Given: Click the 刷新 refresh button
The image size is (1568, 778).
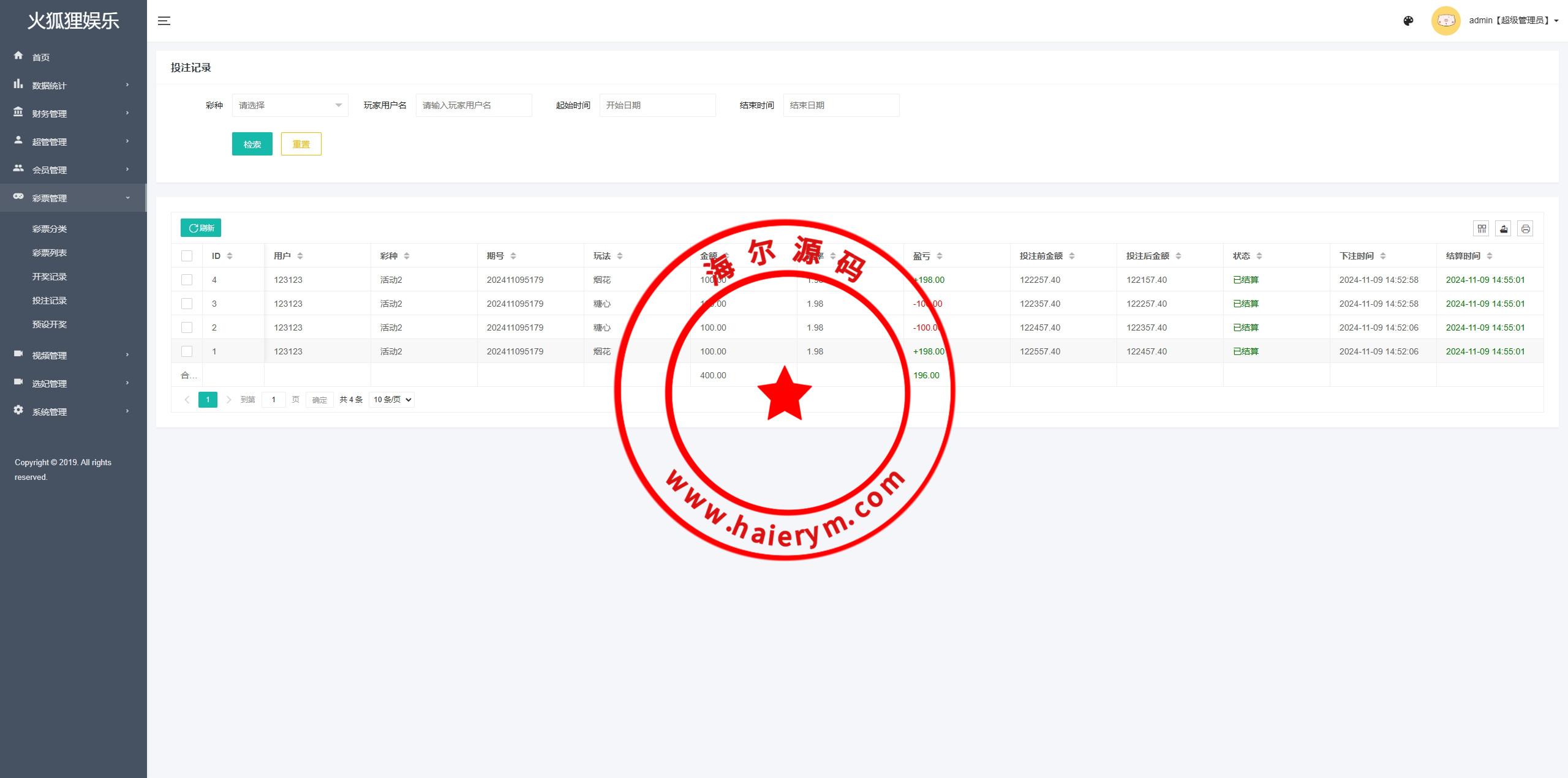Looking at the screenshot, I should click(201, 228).
